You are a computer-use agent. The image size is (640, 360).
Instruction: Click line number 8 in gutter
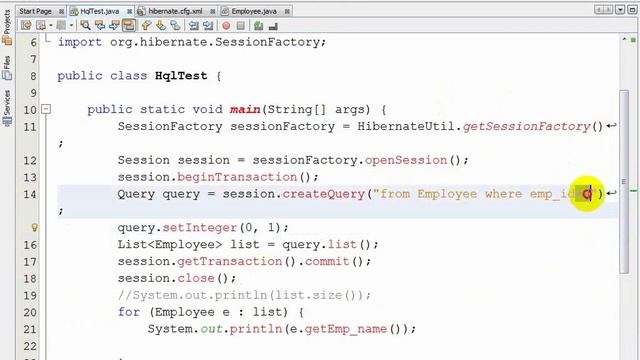[x=33, y=76]
